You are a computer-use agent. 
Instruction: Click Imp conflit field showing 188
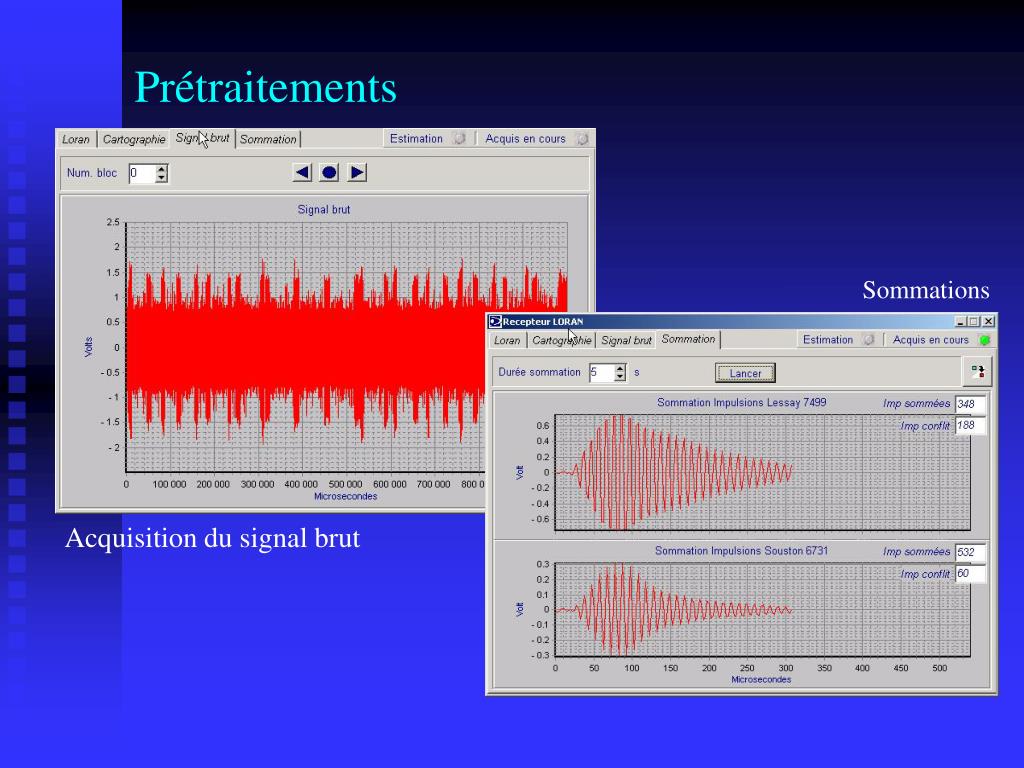pyautogui.click(x=969, y=426)
